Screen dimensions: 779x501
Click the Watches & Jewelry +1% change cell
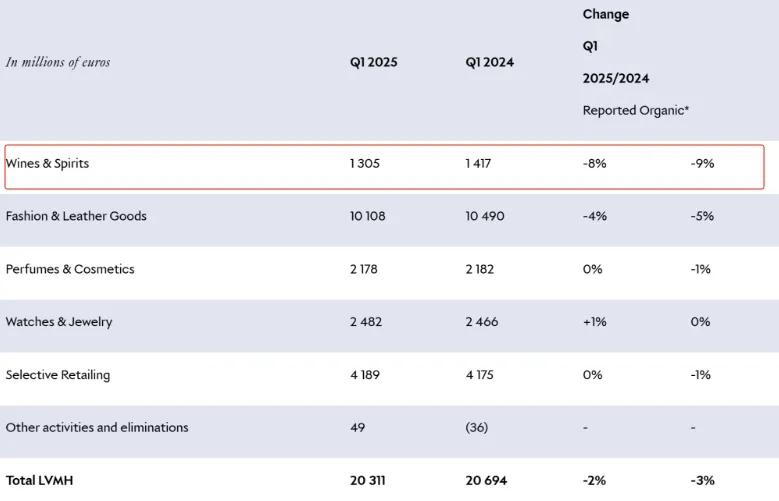click(594, 322)
